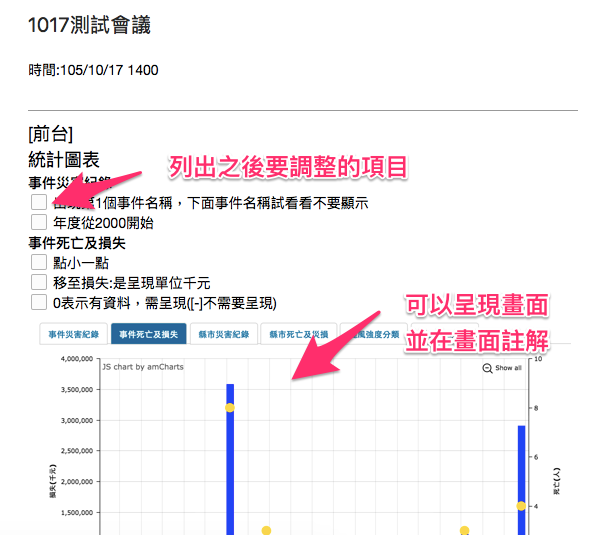Click the 損失(千元) vertical axis title
Image resolution: width=600 pixels, height=535 pixels.
coord(53,481)
